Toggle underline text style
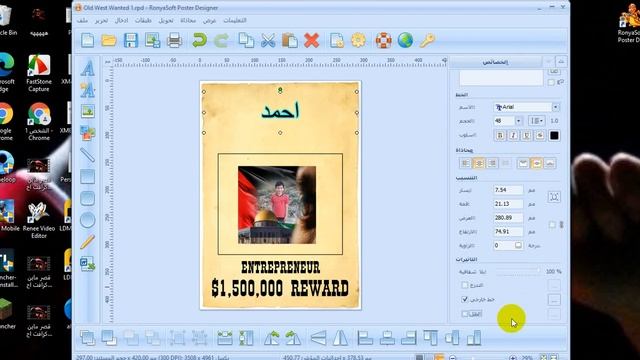This screenshot has width=640, height=360. click(x=527, y=135)
